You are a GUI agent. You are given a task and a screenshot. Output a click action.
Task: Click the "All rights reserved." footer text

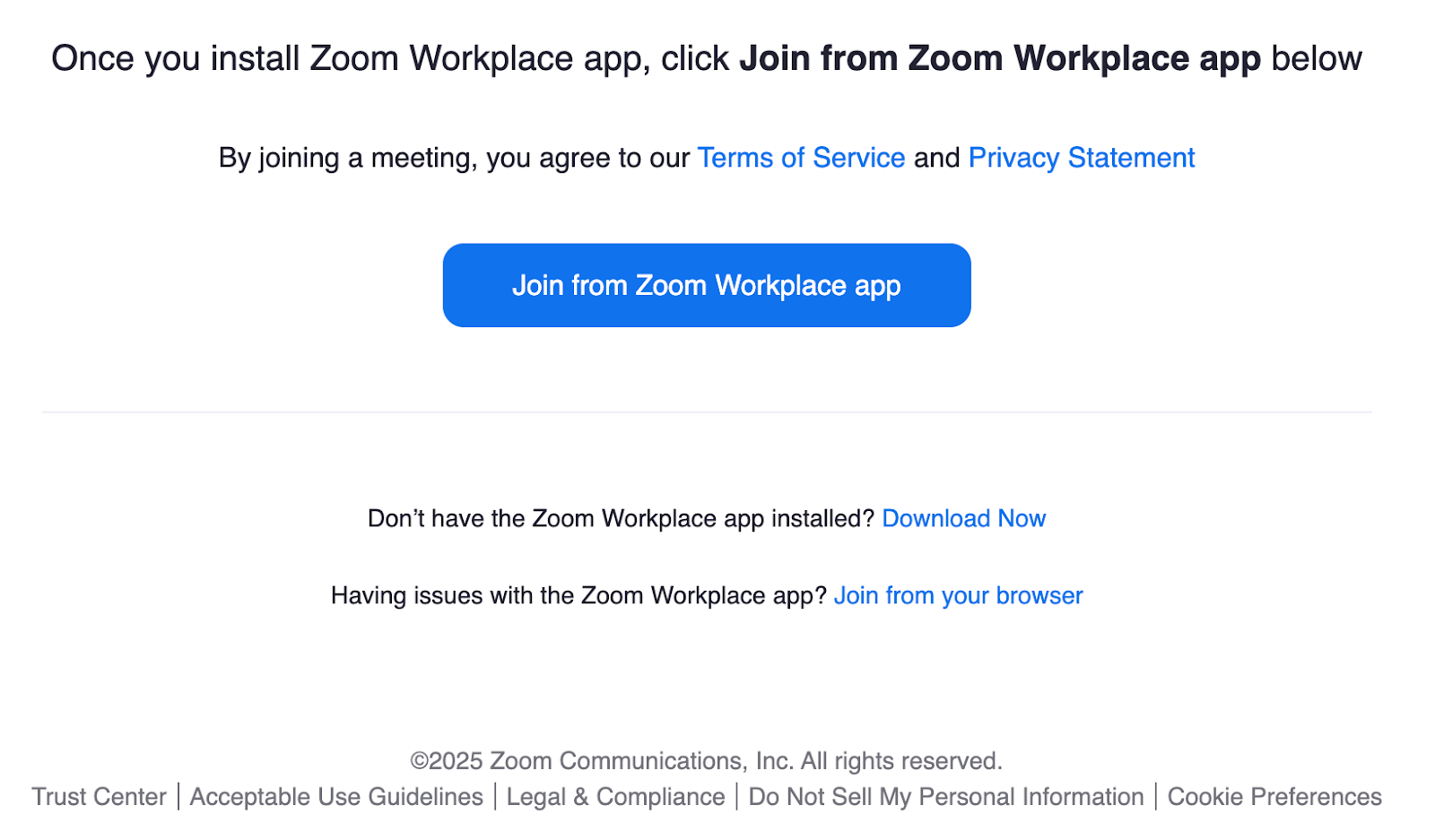pos(900,760)
